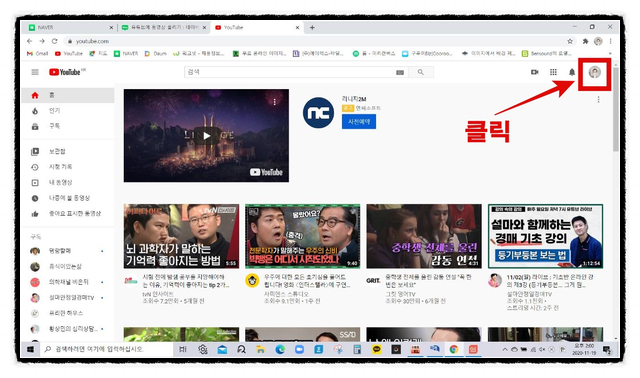Open 좋아요 표시한 동영상 liked videos
Viewport: 640px width, 378px height.
coord(68,213)
